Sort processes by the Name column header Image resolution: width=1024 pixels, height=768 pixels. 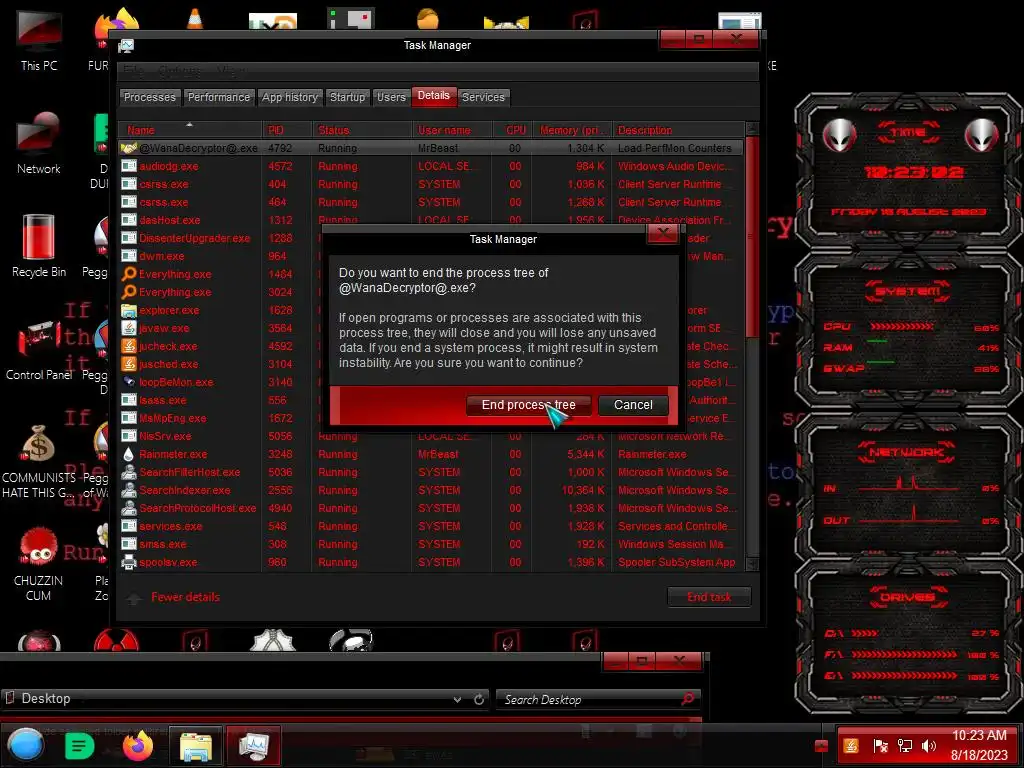point(189,130)
